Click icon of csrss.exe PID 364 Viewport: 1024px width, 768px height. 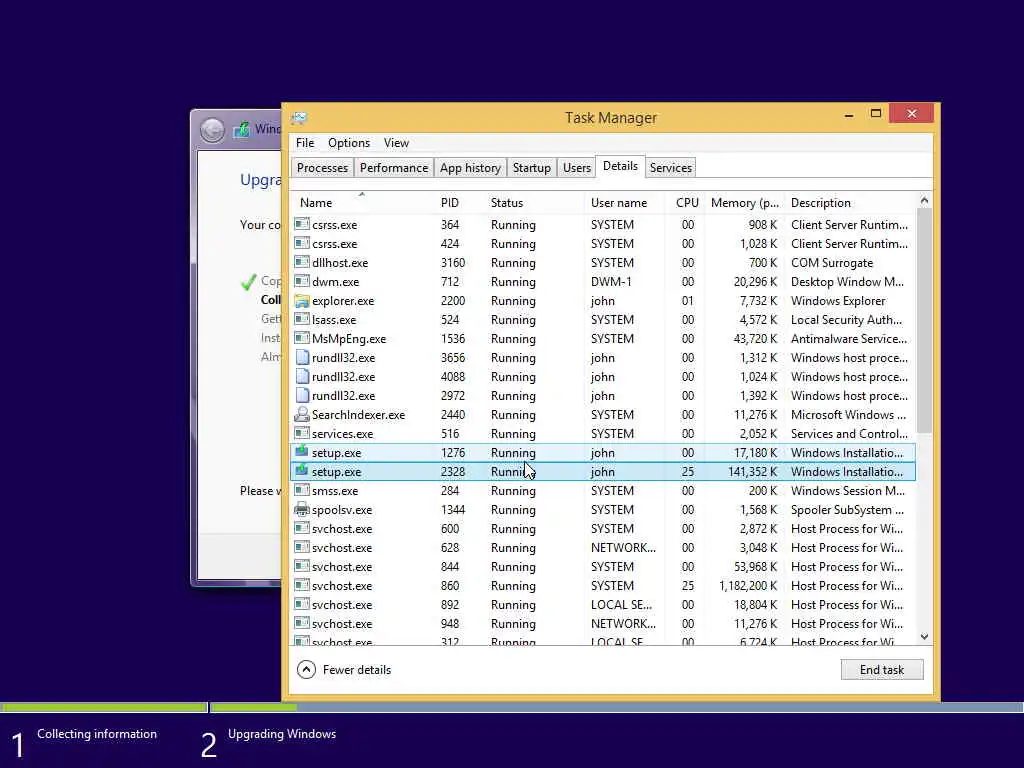tap(302, 225)
